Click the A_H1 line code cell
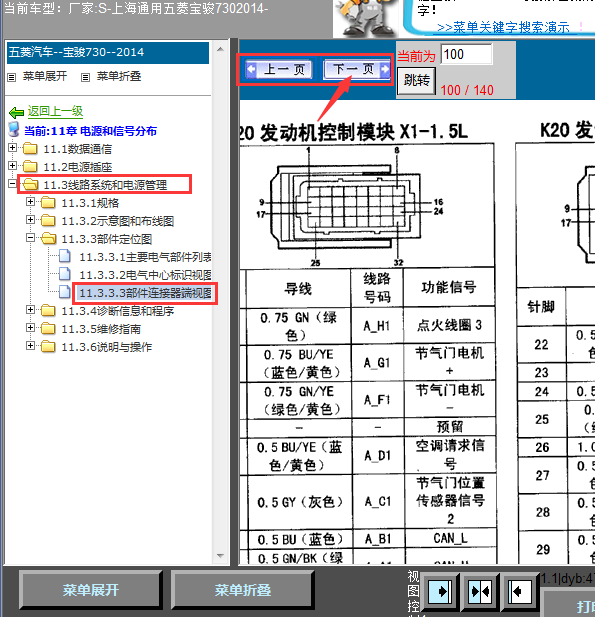The height and width of the screenshot is (617, 595). point(377,326)
